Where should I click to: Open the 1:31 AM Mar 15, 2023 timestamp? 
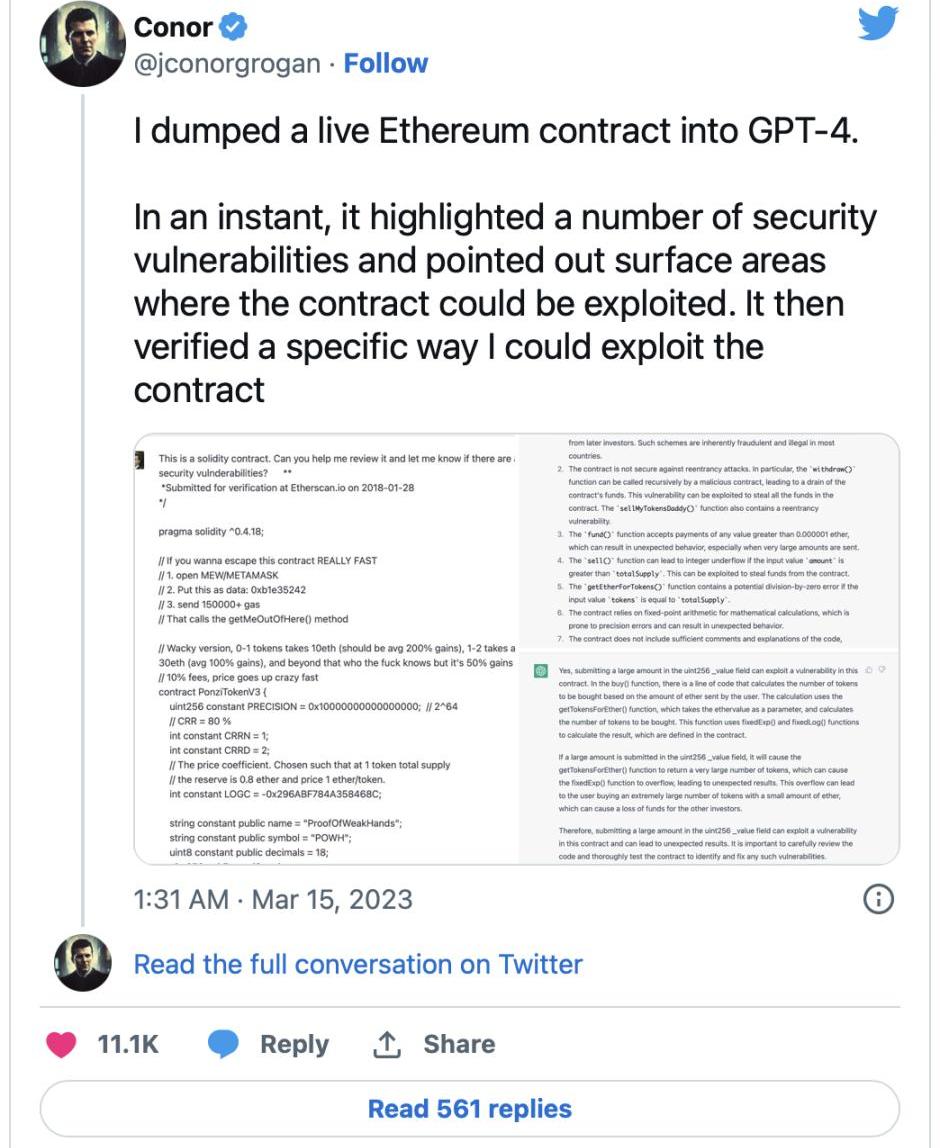[x=273, y=899]
